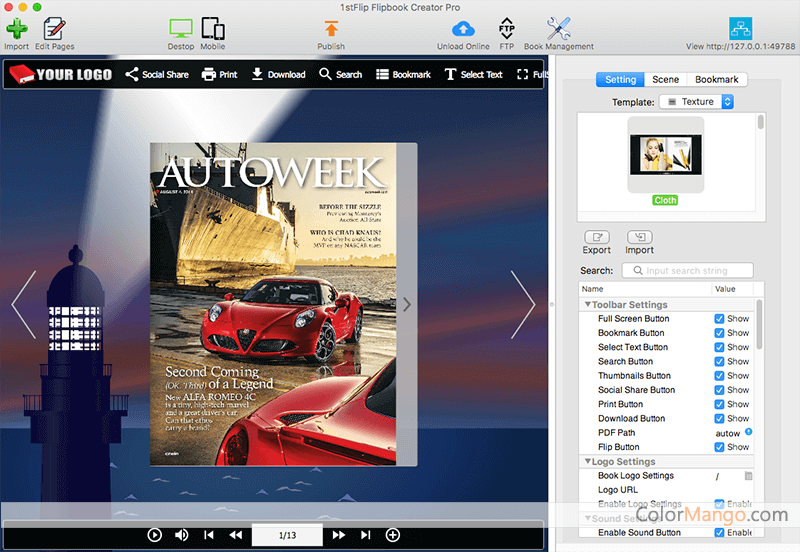Toggle Bookmark Button Show checkbox

(719, 333)
